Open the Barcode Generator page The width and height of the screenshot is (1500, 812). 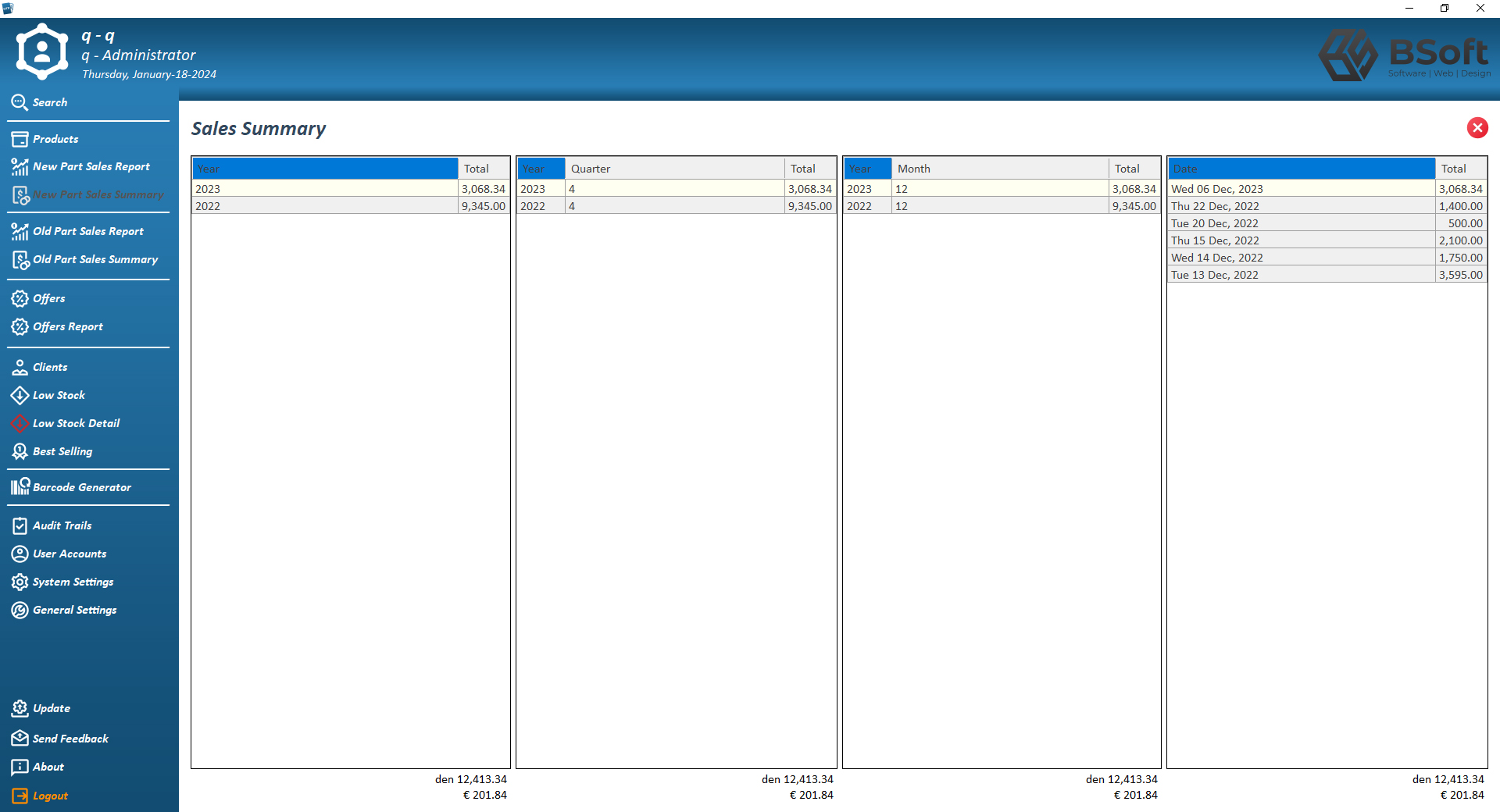pos(82,487)
